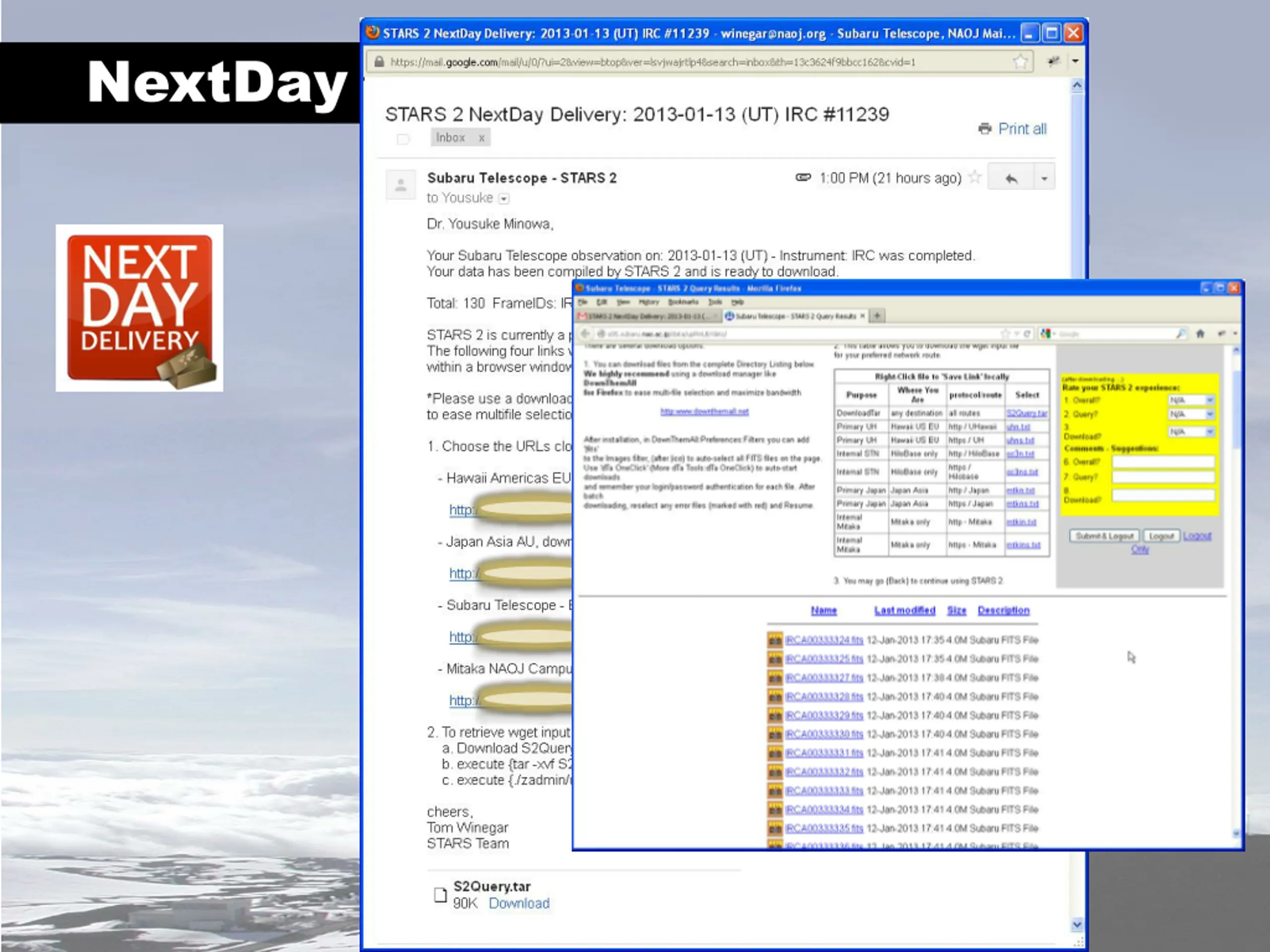The width and height of the screenshot is (1270, 952).
Task: Open the Home page icon in the Firefox toolbar
Action: click(x=1200, y=333)
